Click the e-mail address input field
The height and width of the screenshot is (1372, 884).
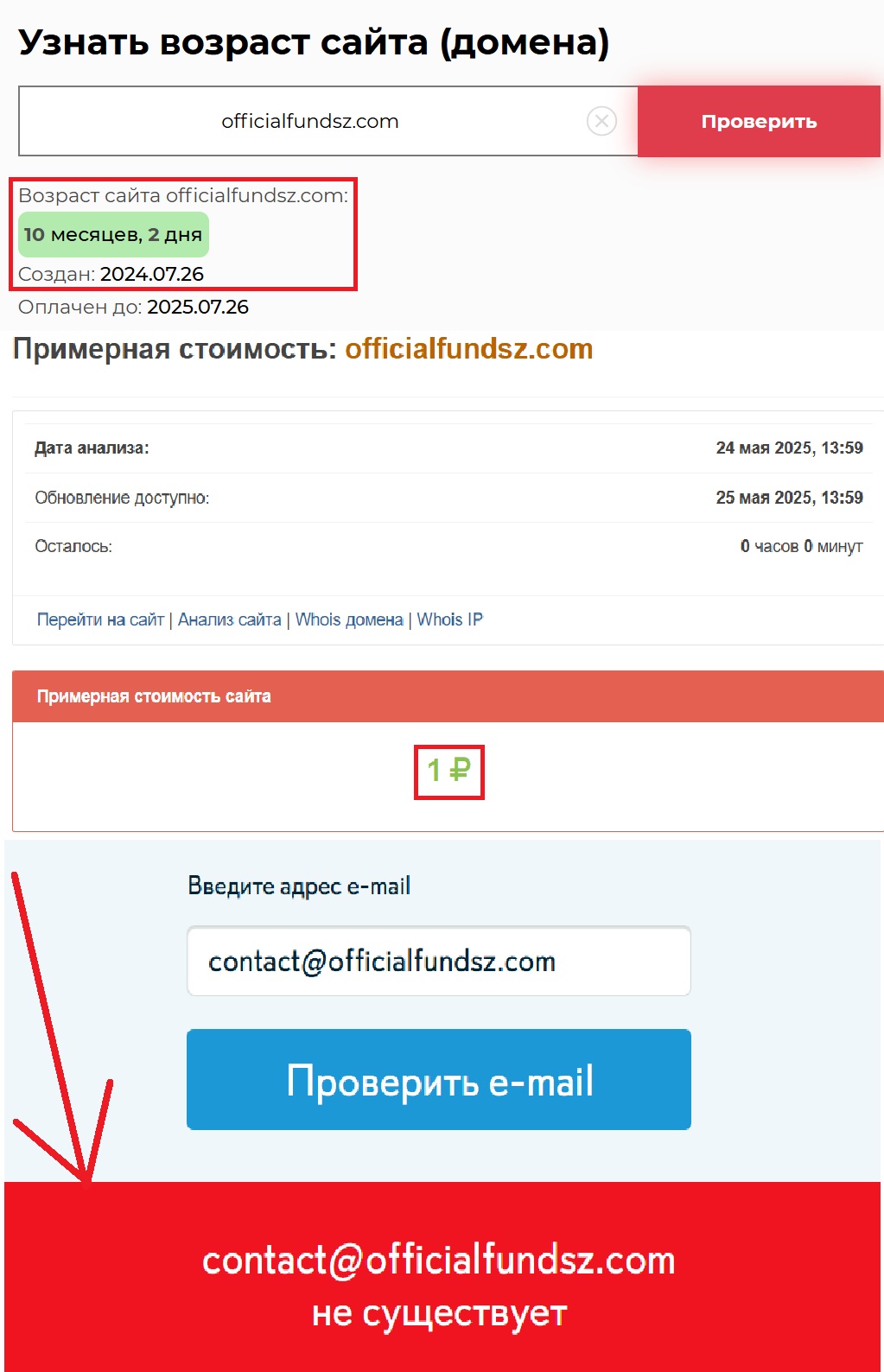(439, 961)
